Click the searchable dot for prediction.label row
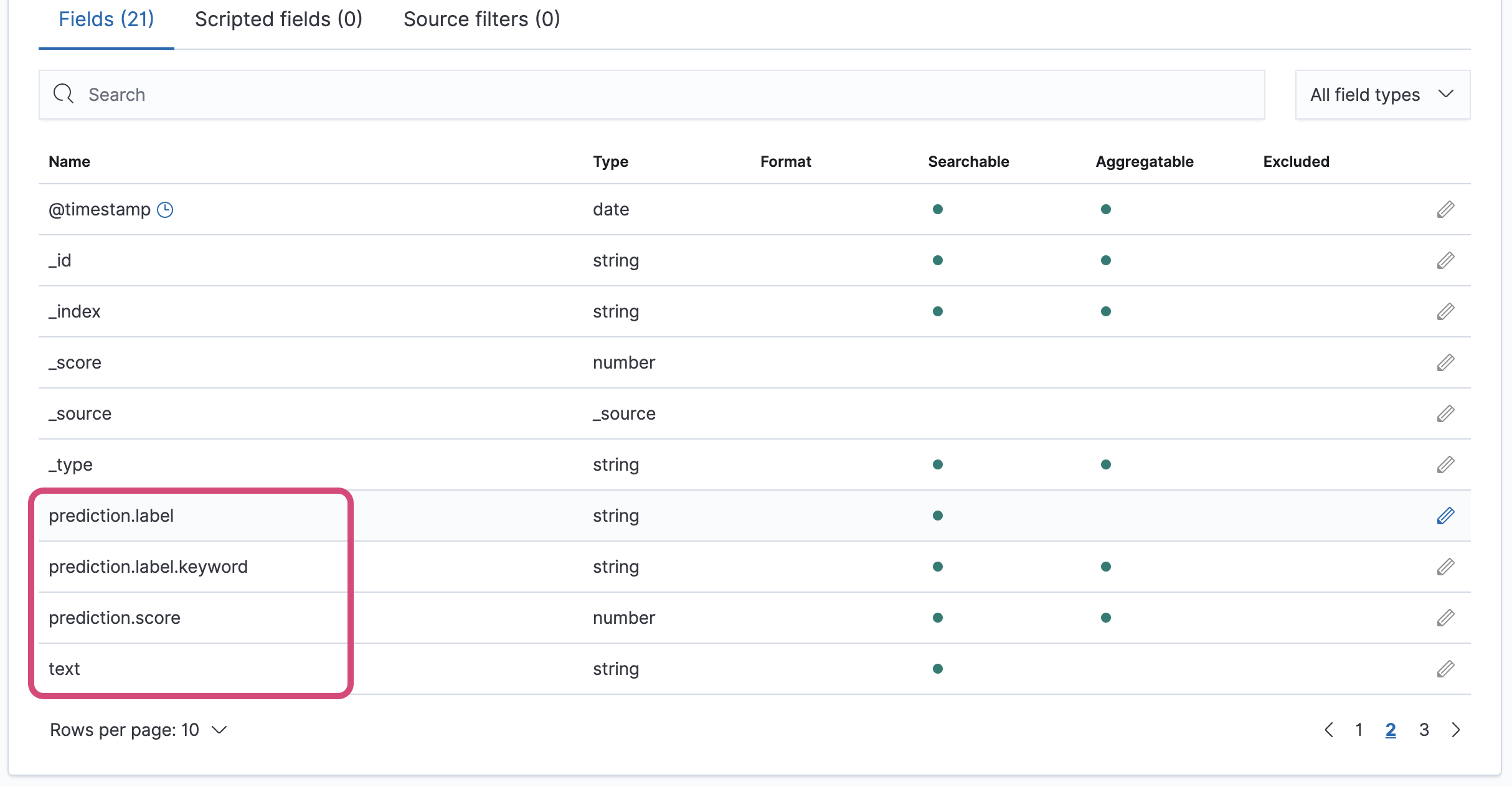The image size is (1512, 787). [x=937, y=516]
